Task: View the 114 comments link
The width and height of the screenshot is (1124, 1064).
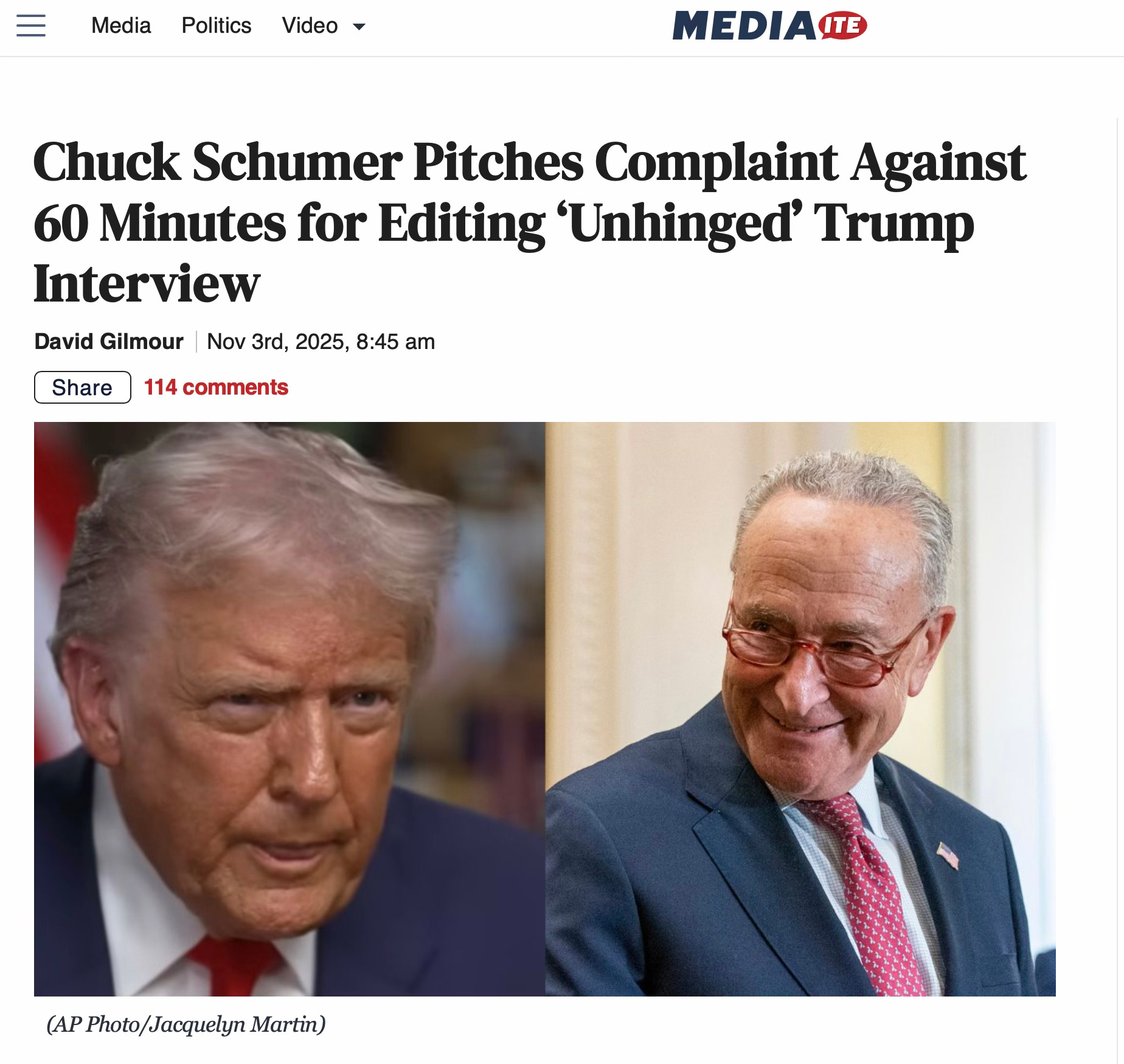Action: (216, 387)
